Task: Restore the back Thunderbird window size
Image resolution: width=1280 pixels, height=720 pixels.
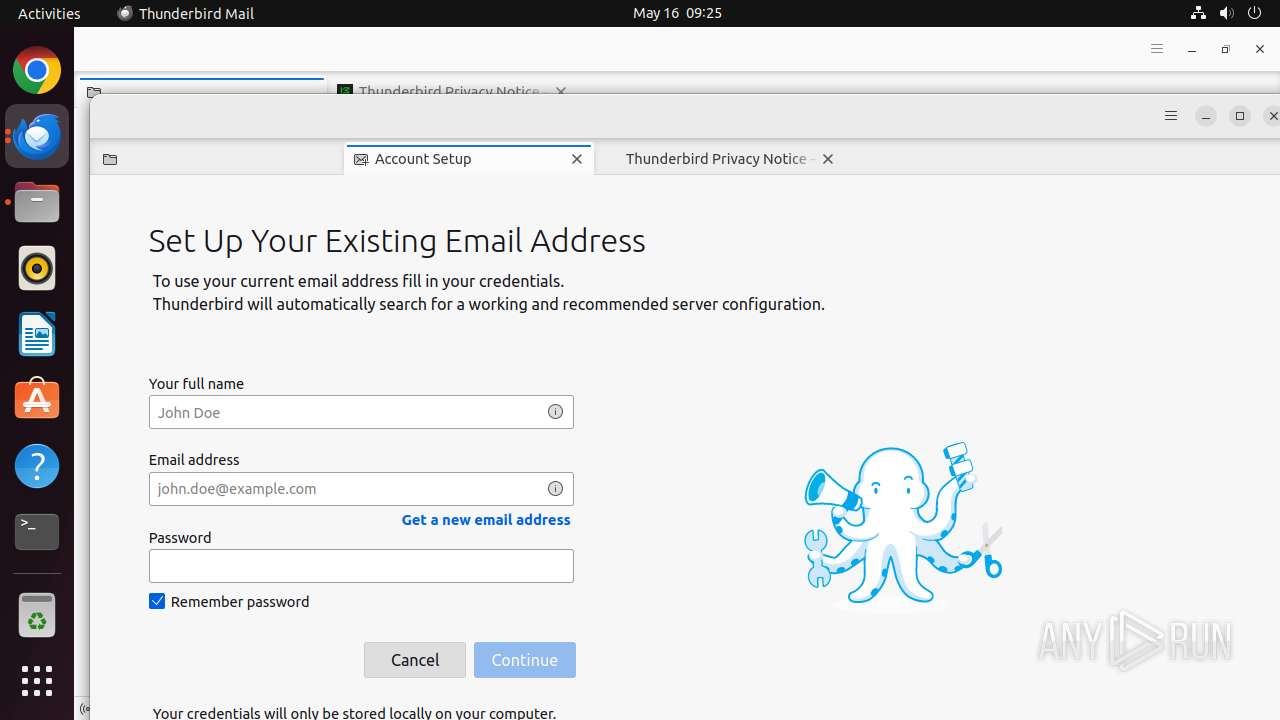Action: click(x=1226, y=49)
